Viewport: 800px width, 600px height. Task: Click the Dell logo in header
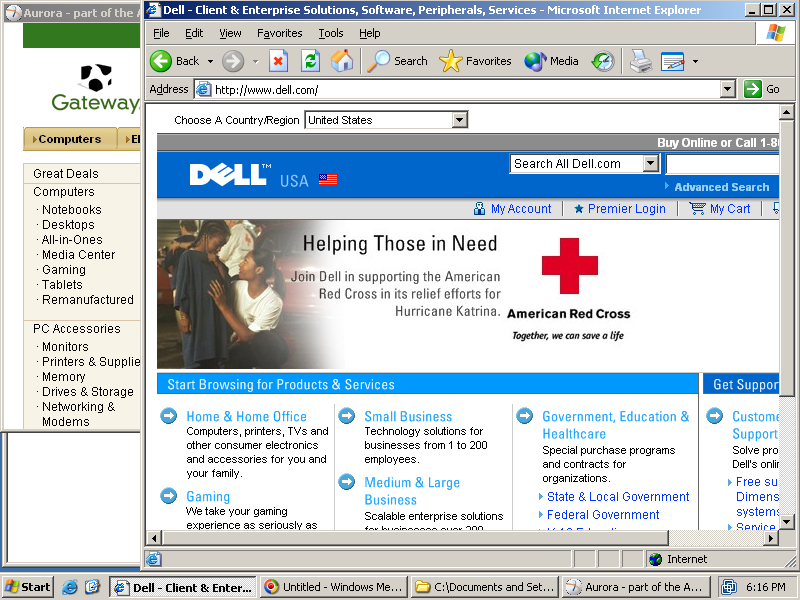[x=229, y=174]
